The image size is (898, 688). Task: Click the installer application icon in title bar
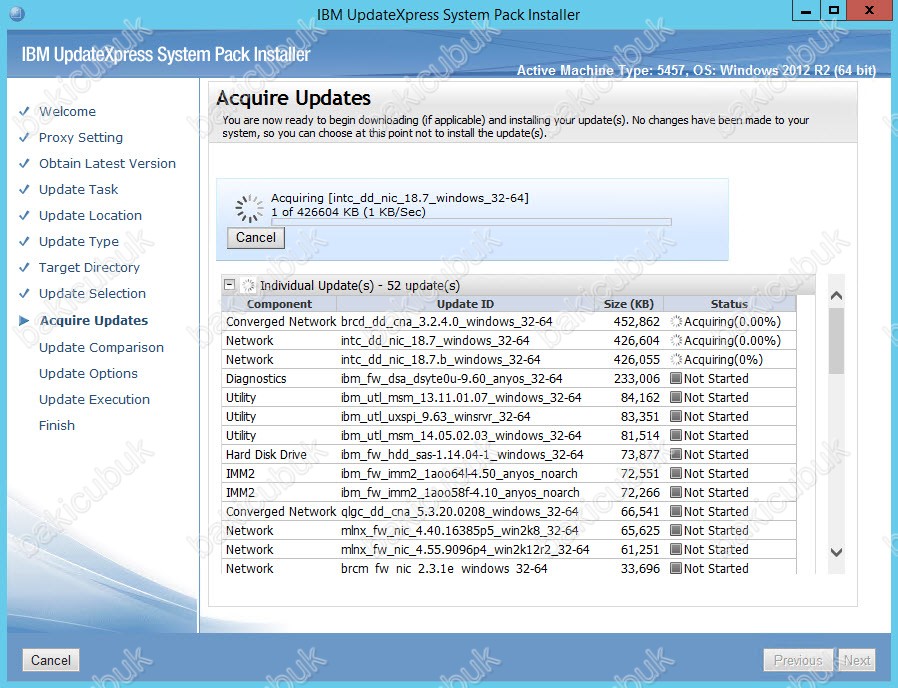click(17, 13)
